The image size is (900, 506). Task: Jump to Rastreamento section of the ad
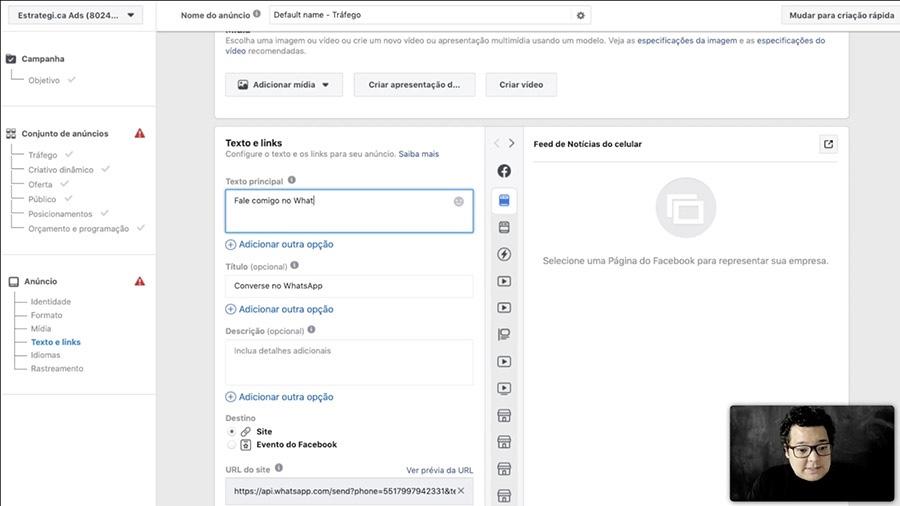pyautogui.click(x=57, y=368)
